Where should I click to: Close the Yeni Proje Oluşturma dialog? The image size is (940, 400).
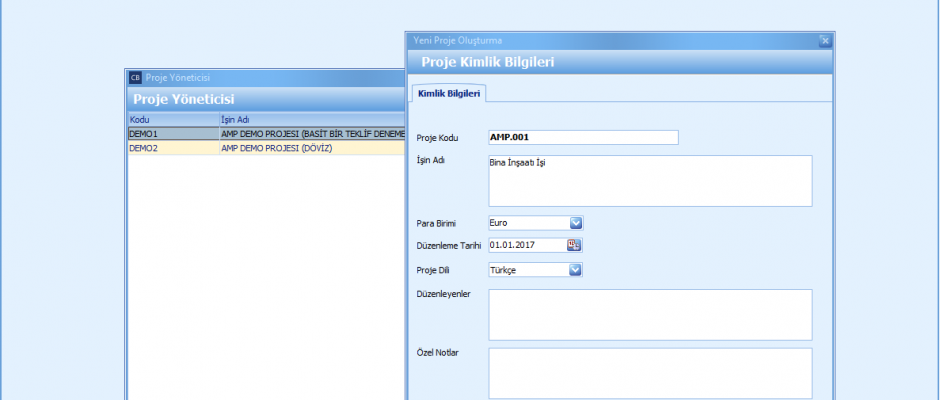[825, 41]
